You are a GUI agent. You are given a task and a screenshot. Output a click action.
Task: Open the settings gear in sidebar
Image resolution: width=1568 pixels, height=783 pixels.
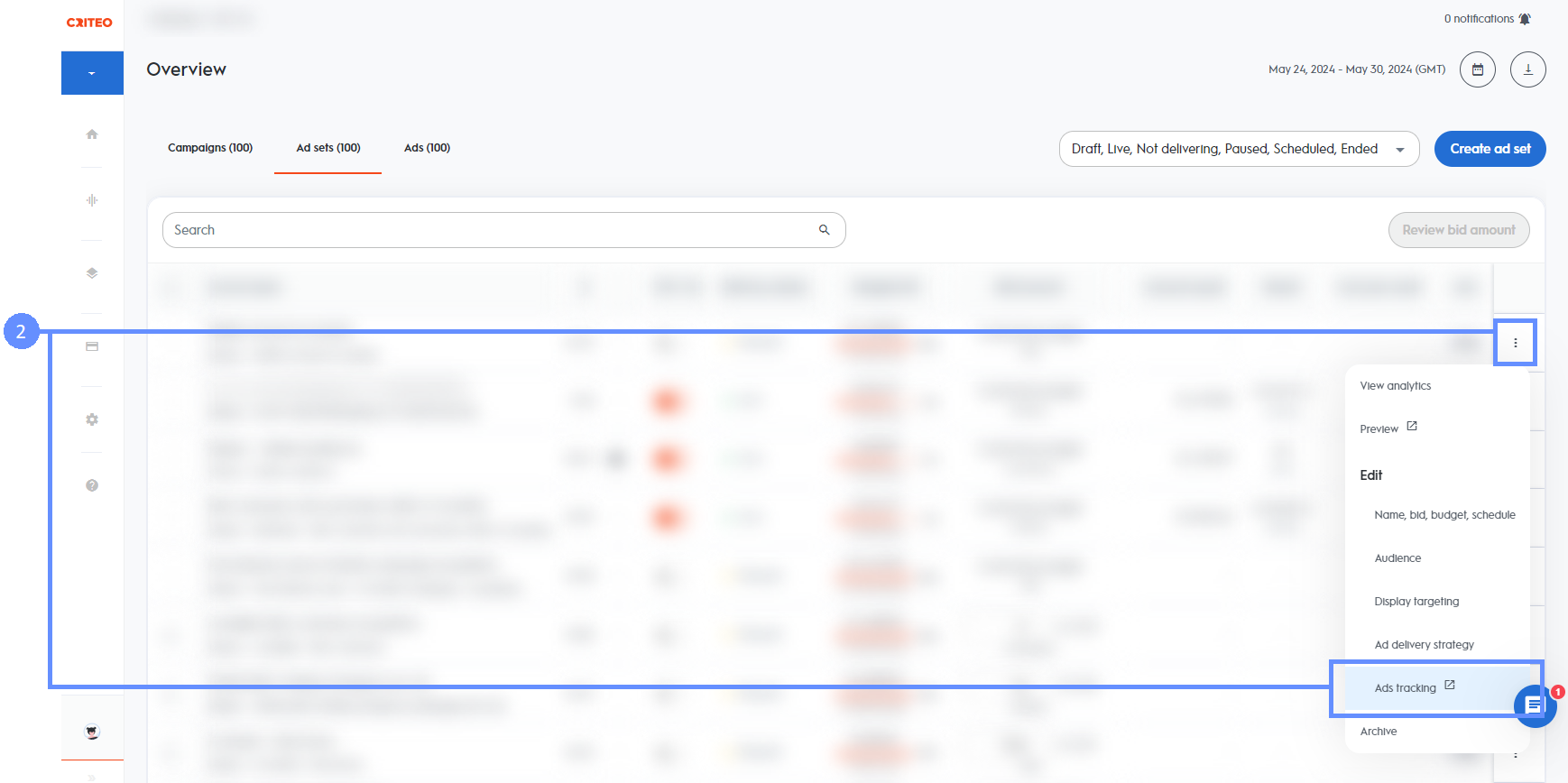tap(92, 419)
